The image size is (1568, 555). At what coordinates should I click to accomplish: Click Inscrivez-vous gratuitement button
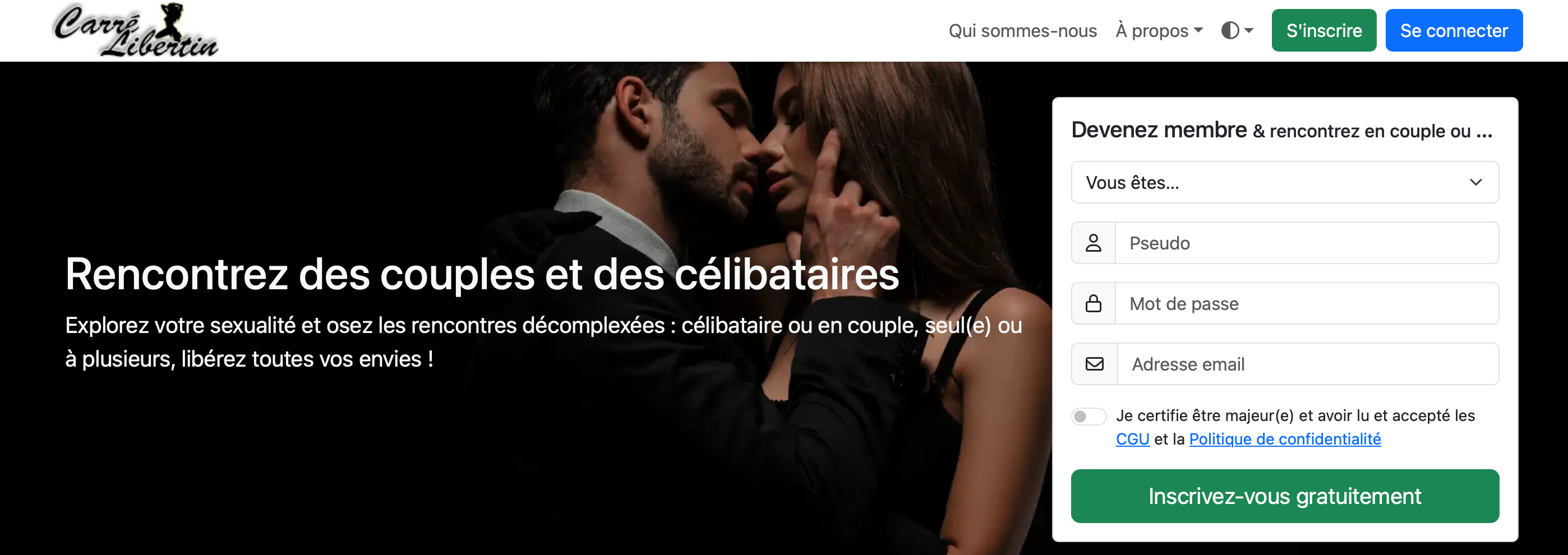[x=1284, y=496]
